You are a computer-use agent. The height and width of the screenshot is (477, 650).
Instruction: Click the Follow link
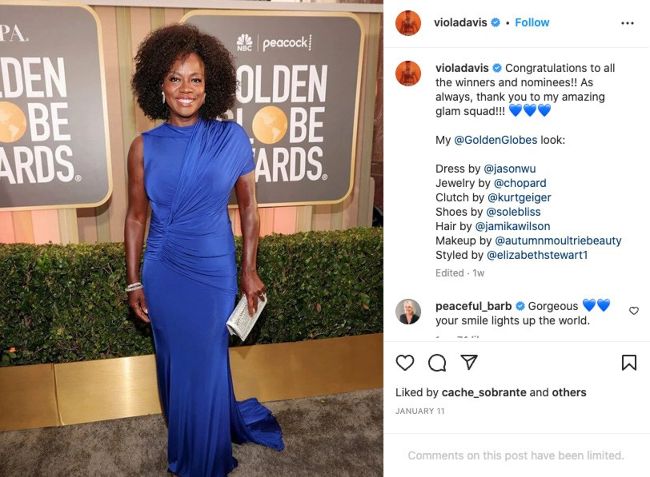coord(532,22)
